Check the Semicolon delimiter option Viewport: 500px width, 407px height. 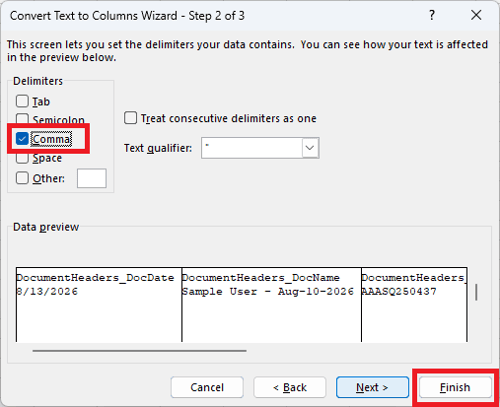pyautogui.click(x=22, y=119)
